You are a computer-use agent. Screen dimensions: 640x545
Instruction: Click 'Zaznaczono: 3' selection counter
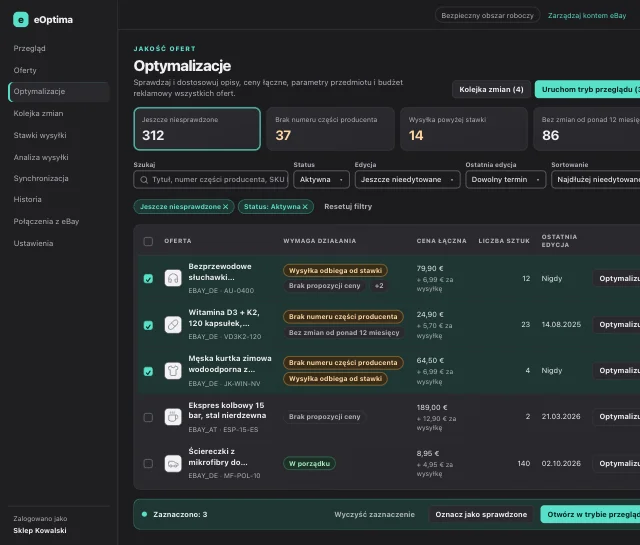[180, 514]
